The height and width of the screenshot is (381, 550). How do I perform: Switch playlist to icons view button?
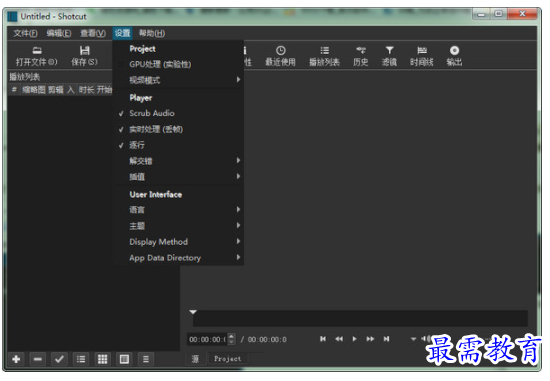[x=124, y=359]
